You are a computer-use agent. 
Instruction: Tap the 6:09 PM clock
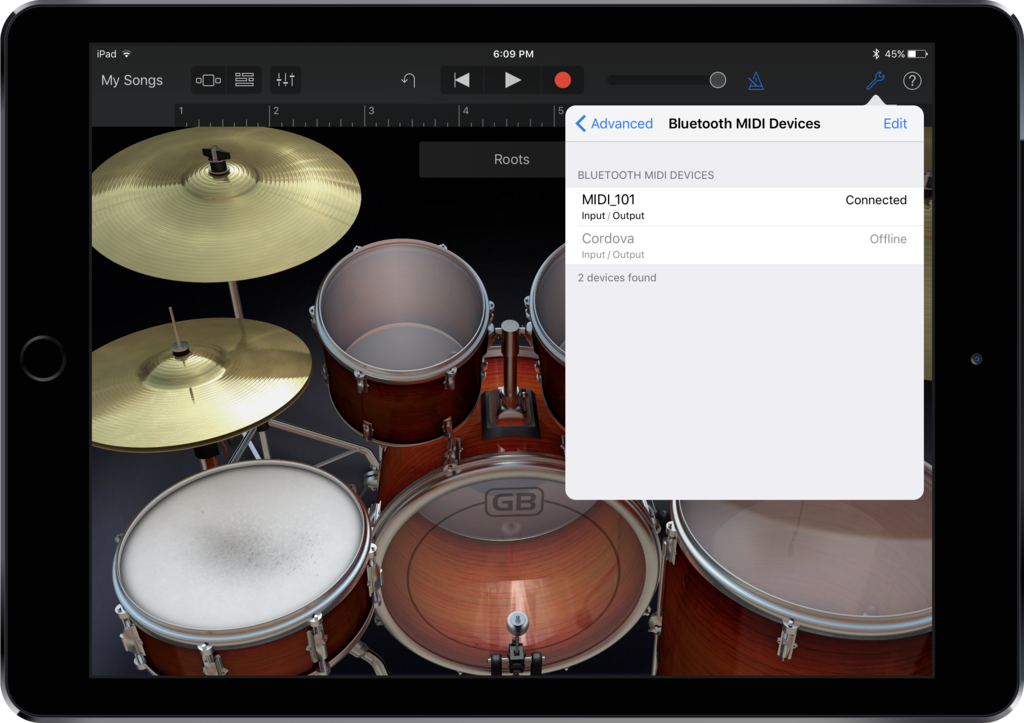coord(513,54)
